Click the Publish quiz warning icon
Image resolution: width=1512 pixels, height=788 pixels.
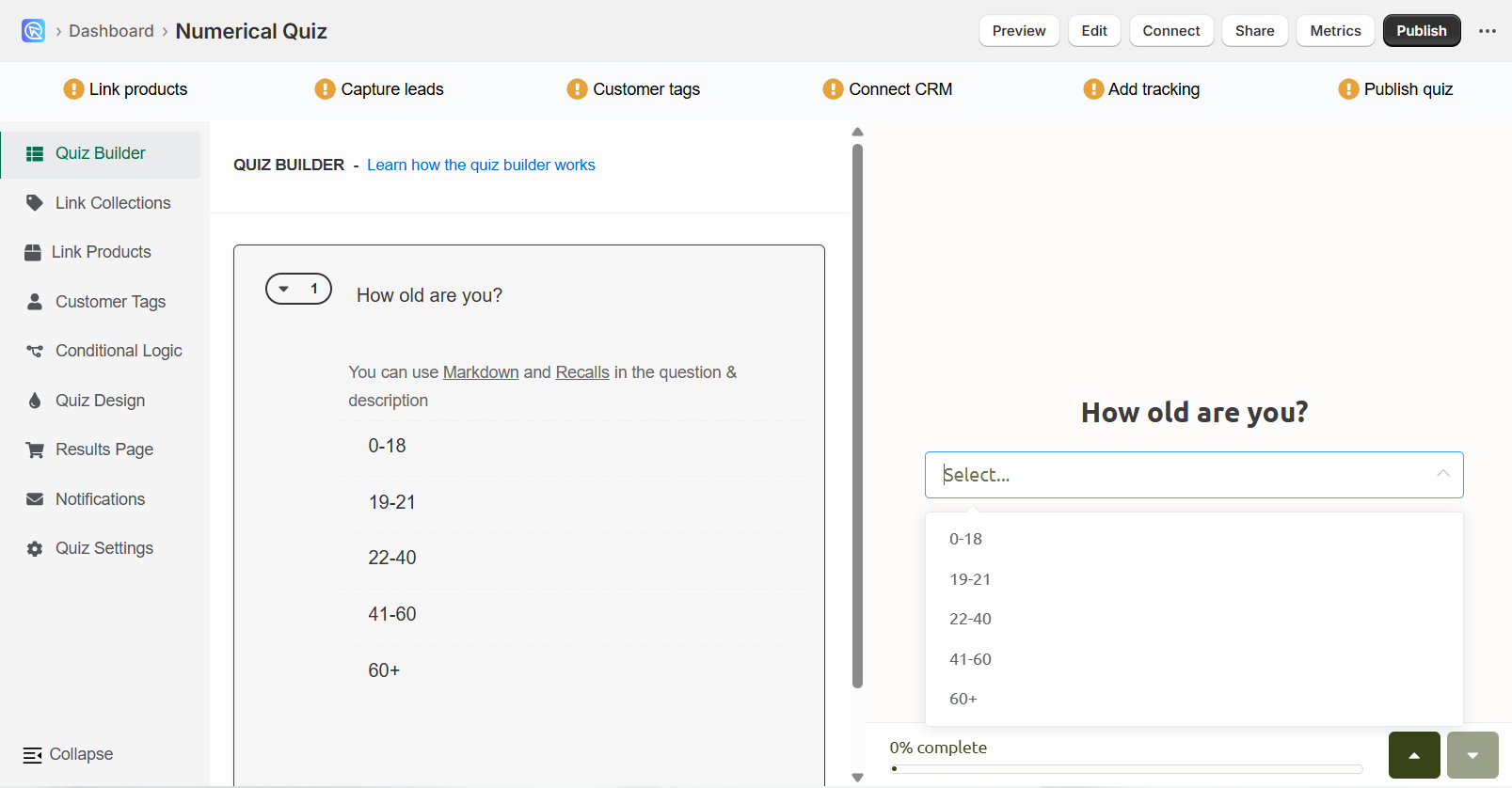[1348, 89]
